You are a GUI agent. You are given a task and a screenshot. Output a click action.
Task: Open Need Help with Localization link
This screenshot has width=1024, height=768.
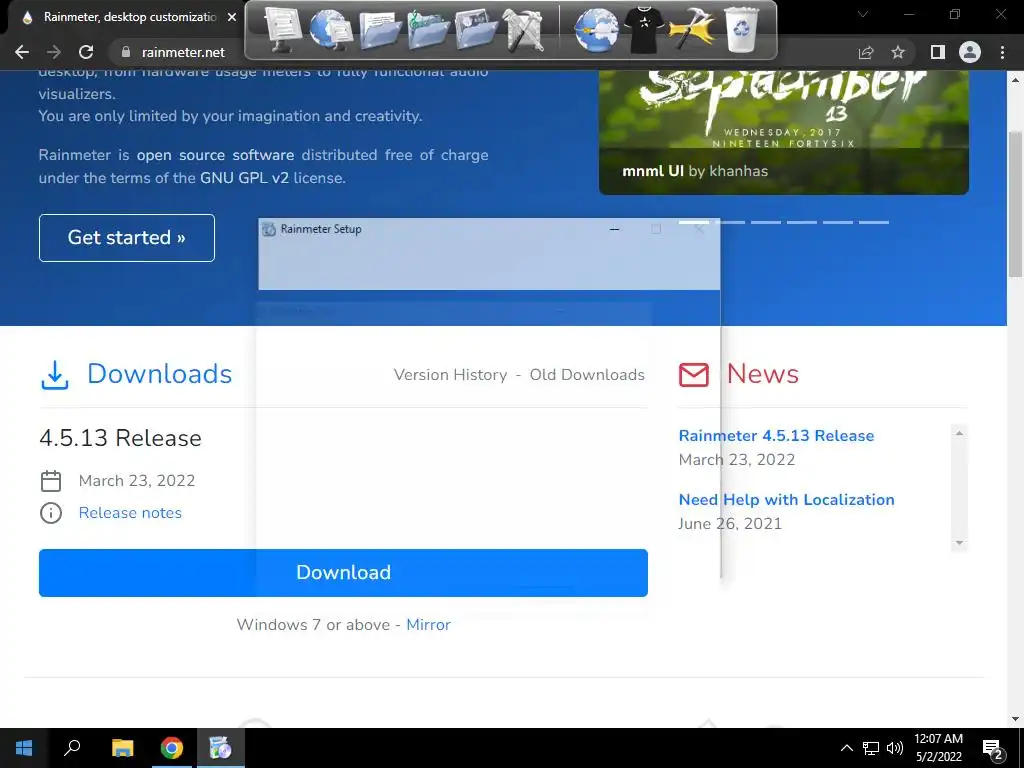click(786, 500)
